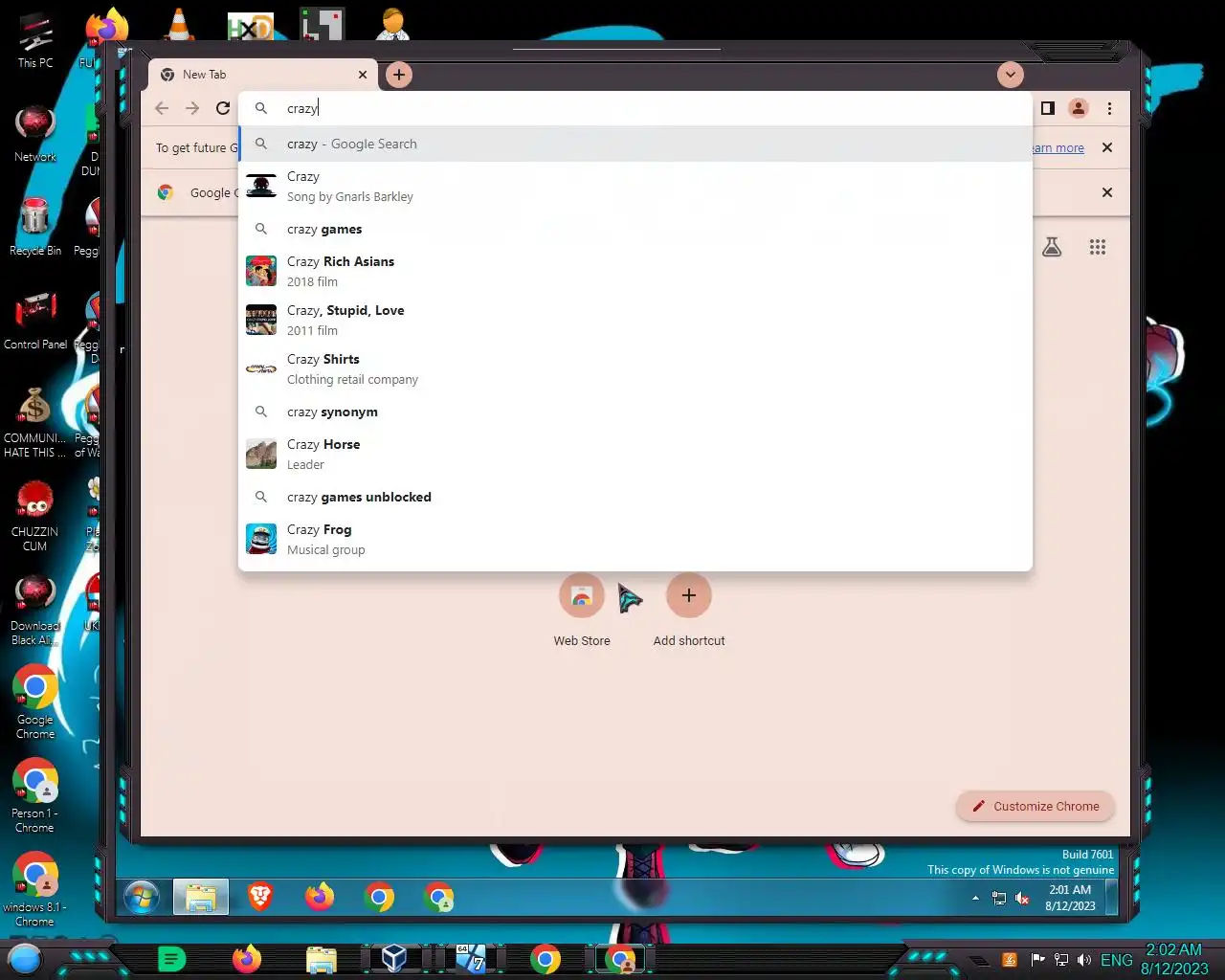1225x980 pixels.
Task: Open host volume speaker icon in tray
Action: [x=1084, y=960]
